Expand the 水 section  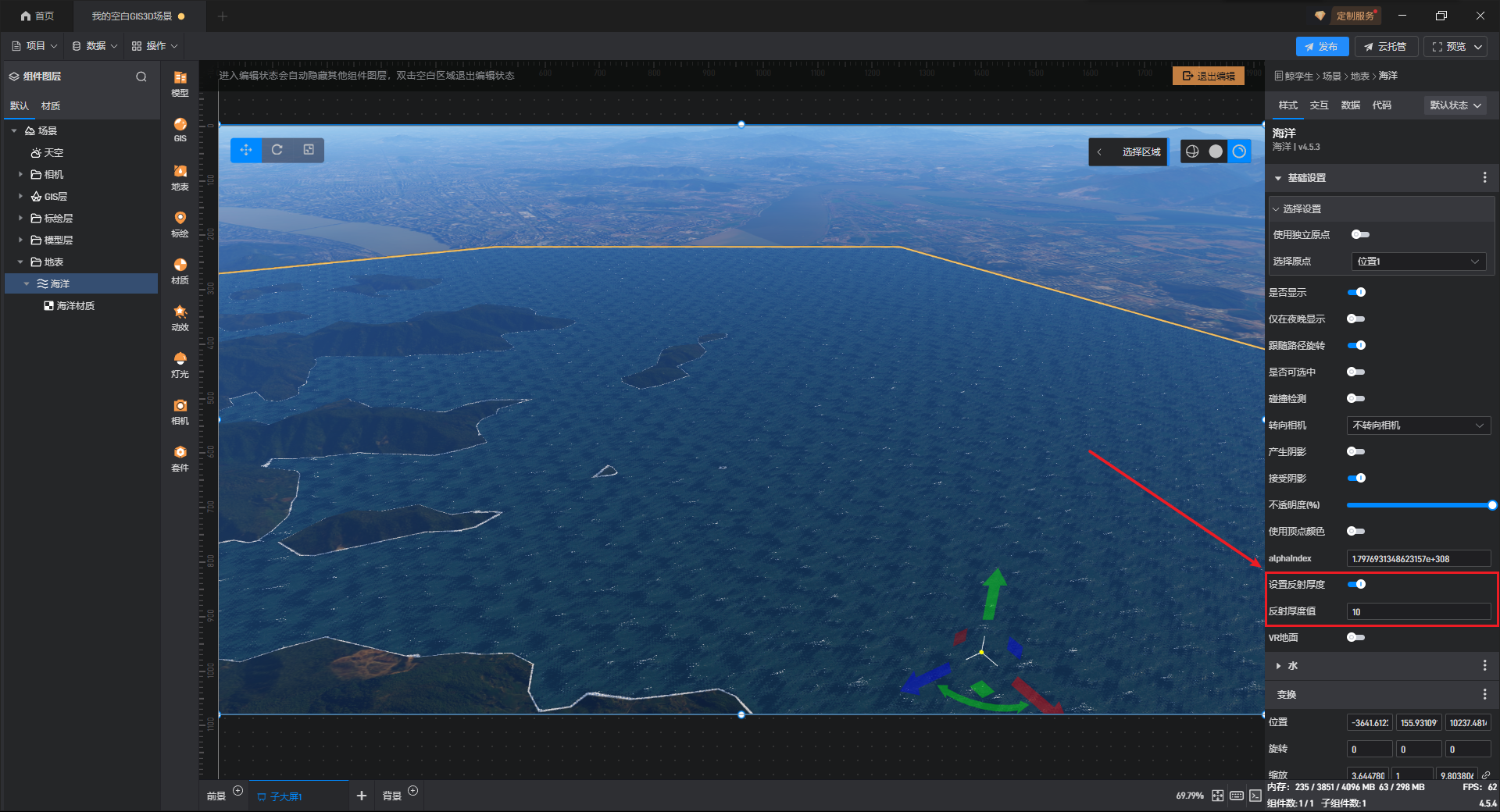click(1278, 666)
